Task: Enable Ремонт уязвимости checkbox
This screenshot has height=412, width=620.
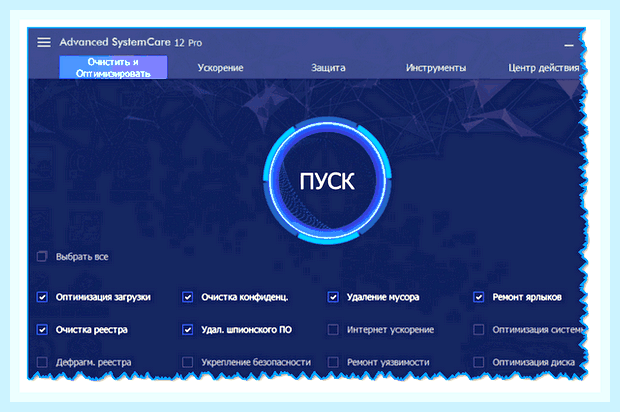Action: coord(333,362)
